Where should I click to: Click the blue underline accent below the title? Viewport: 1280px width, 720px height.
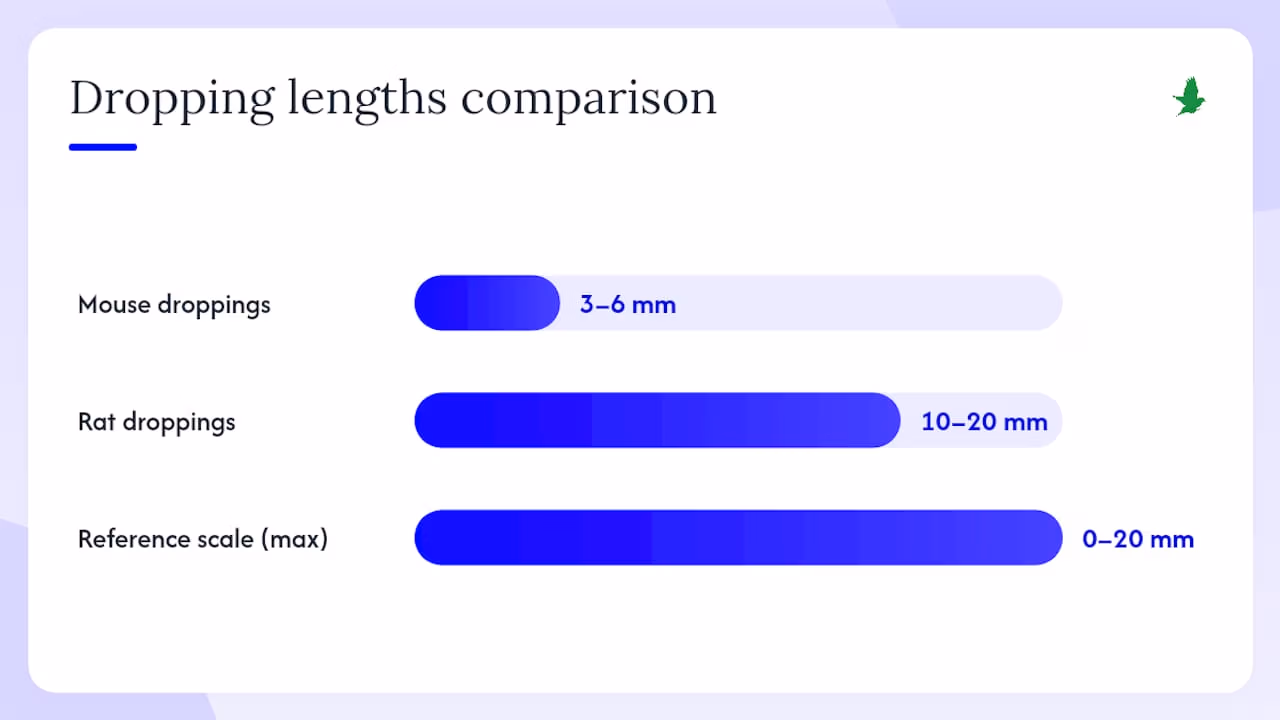point(103,147)
